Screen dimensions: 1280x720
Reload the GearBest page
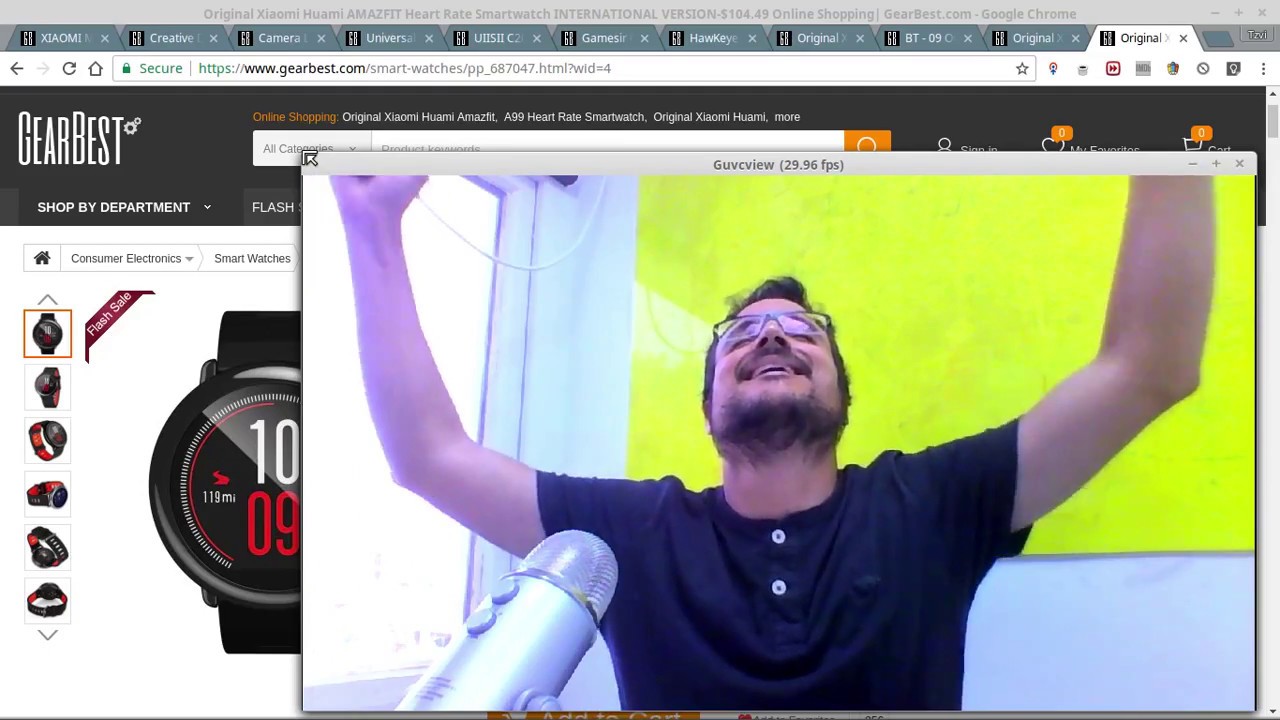(69, 68)
